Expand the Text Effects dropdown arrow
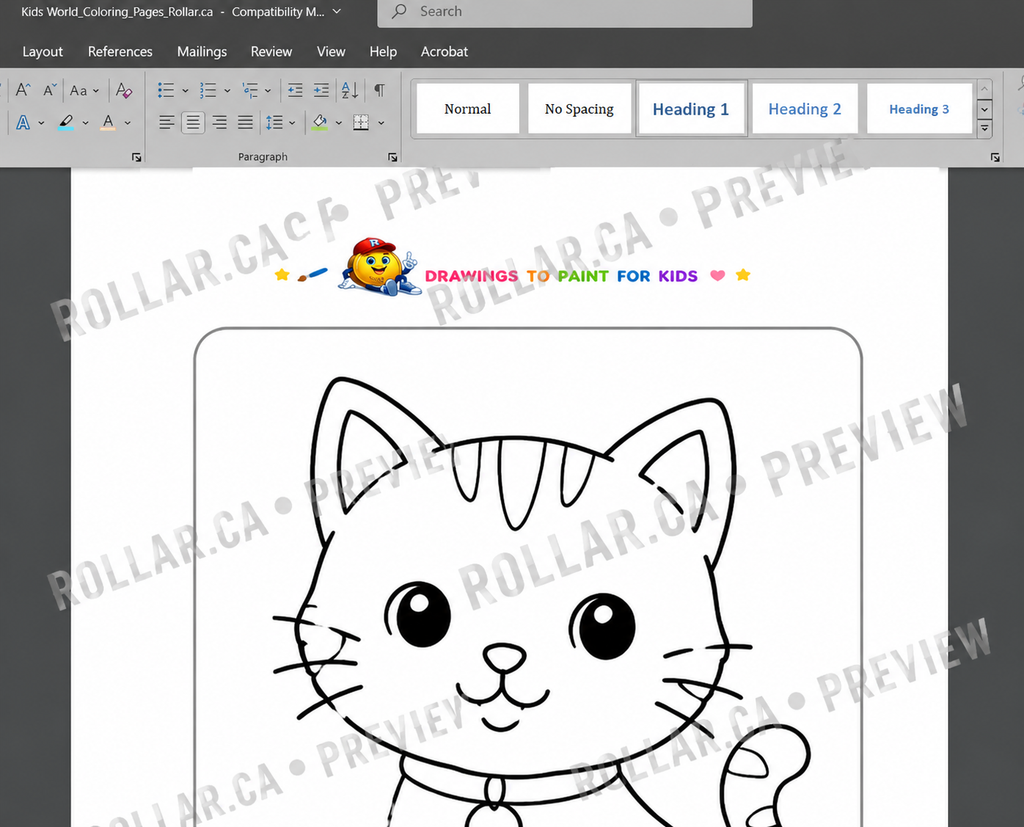The width and height of the screenshot is (1024, 827). [41, 122]
